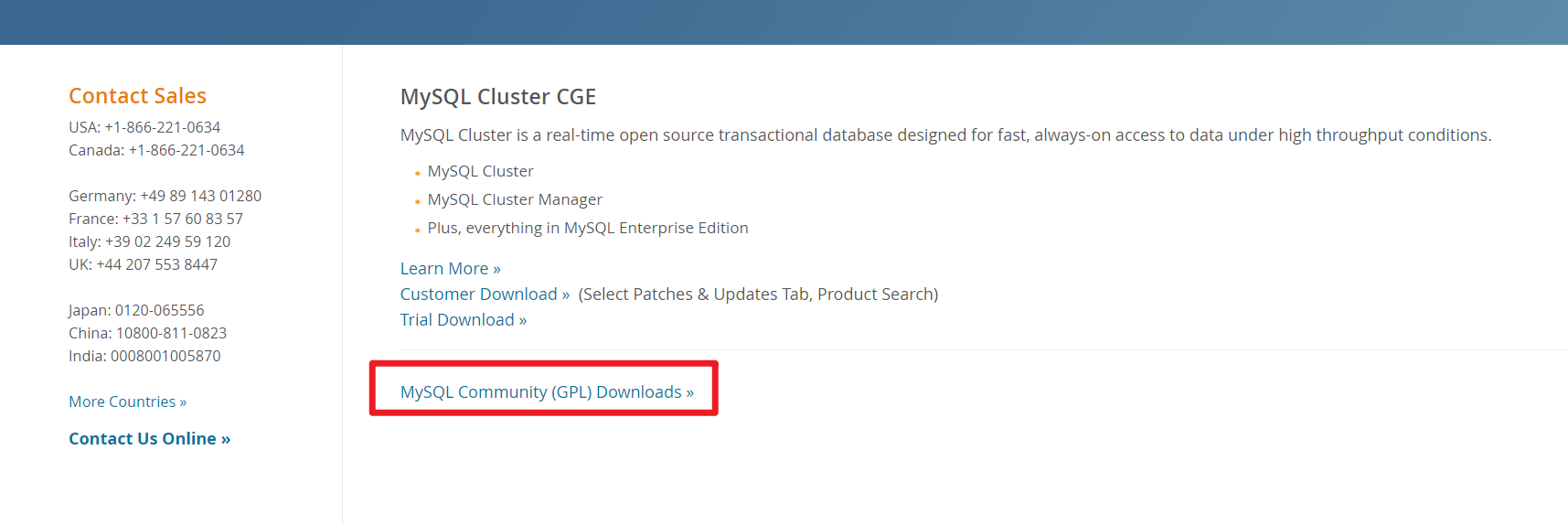Viewport: 1568px width, 525px height.
Task: Click the MySQL Cluster CGE heading
Action: pos(498,96)
